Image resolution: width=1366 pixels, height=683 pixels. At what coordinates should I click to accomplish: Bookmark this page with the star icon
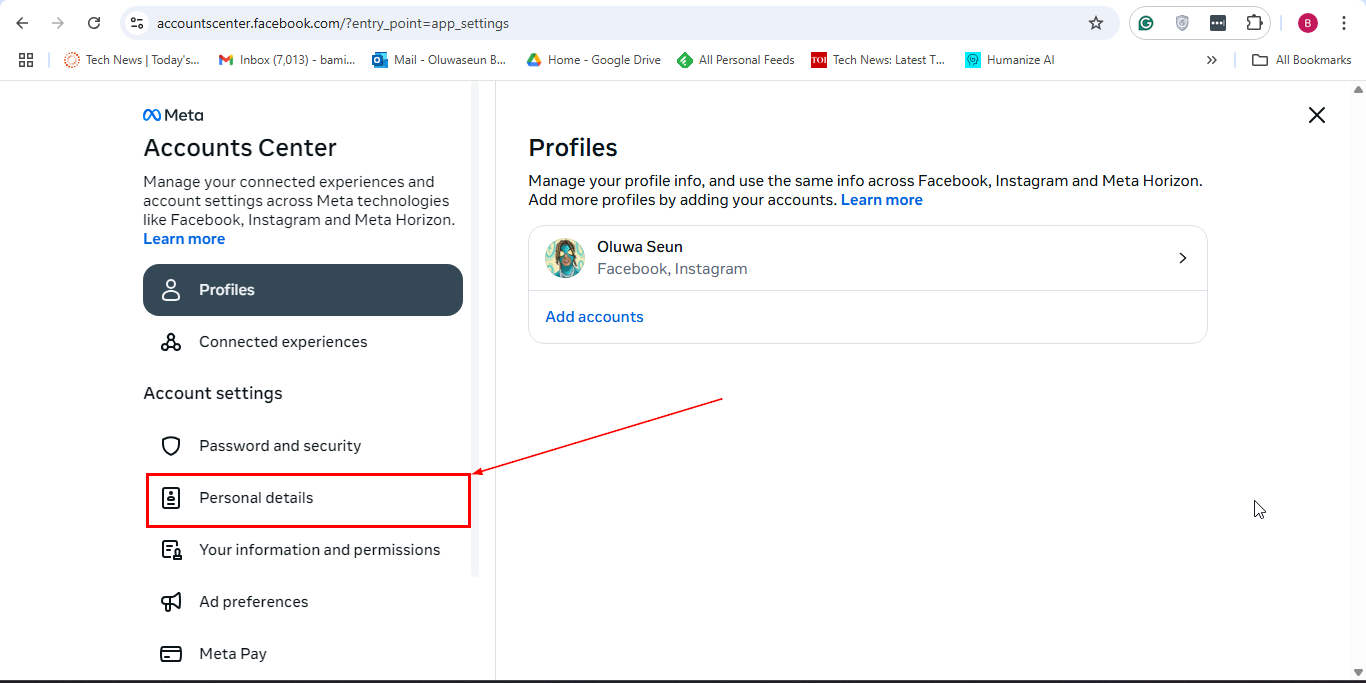(1096, 23)
